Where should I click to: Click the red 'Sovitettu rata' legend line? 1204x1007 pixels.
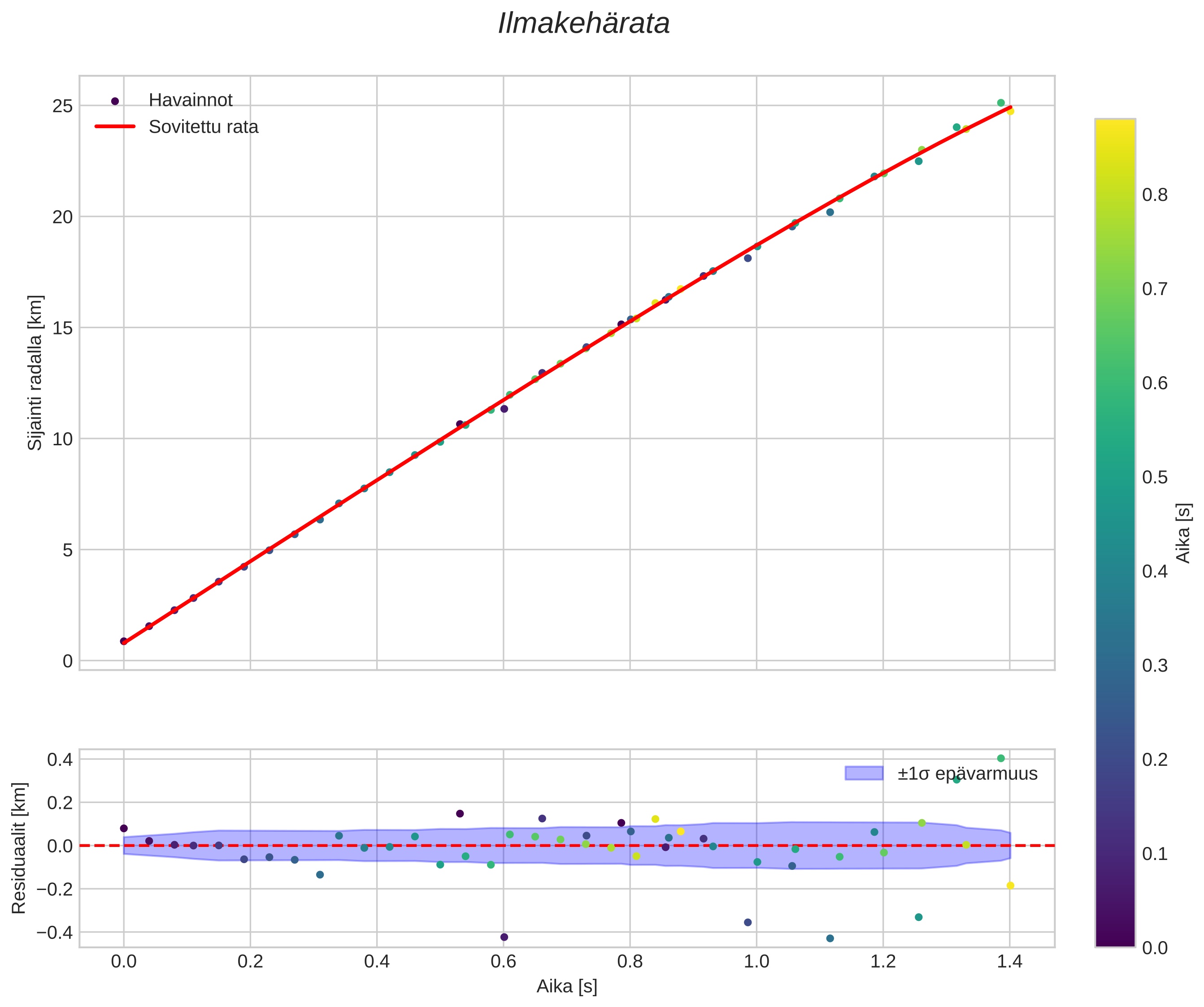(115, 127)
